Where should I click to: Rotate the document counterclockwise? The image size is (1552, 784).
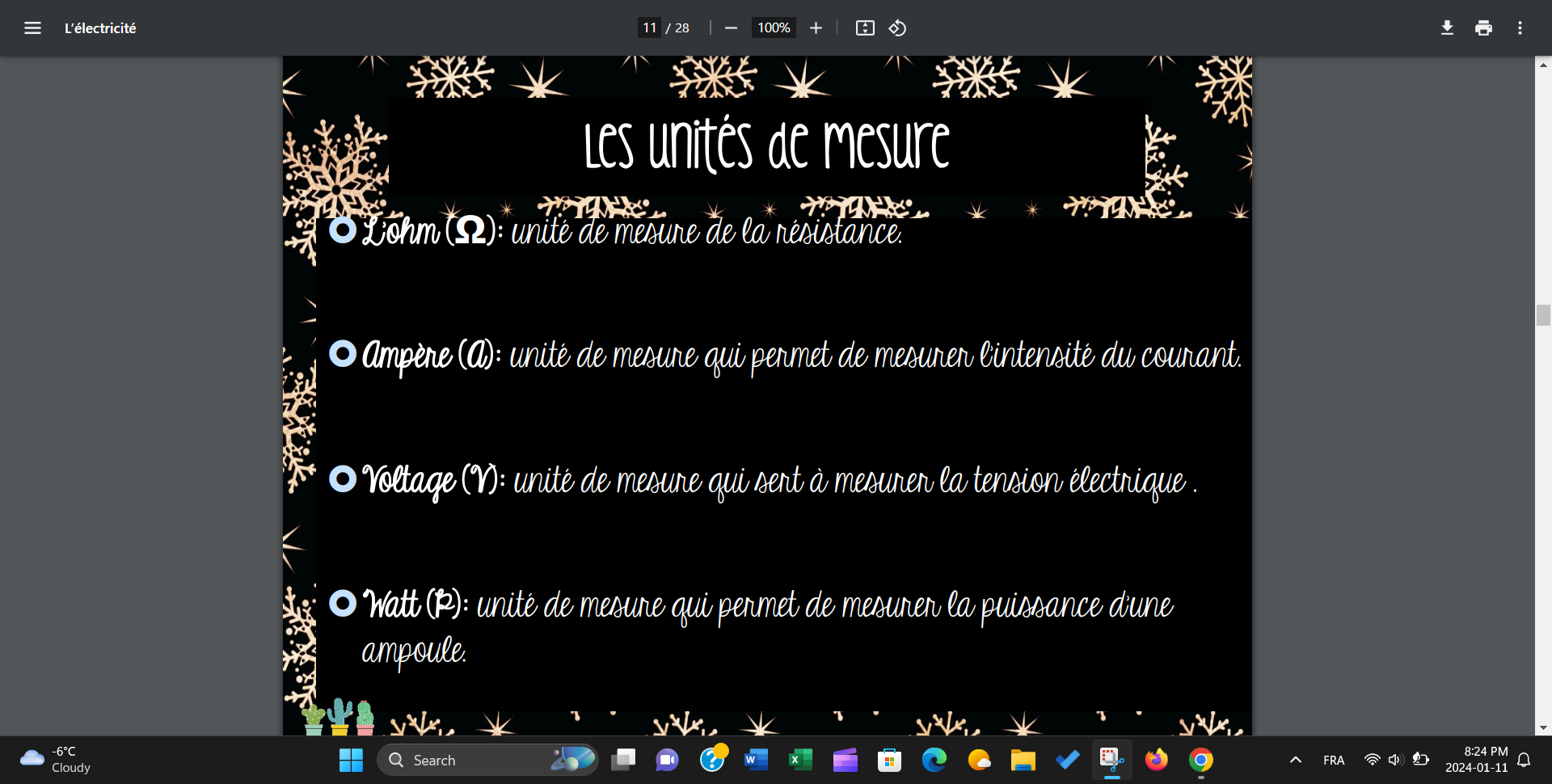pyautogui.click(x=897, y=28)
